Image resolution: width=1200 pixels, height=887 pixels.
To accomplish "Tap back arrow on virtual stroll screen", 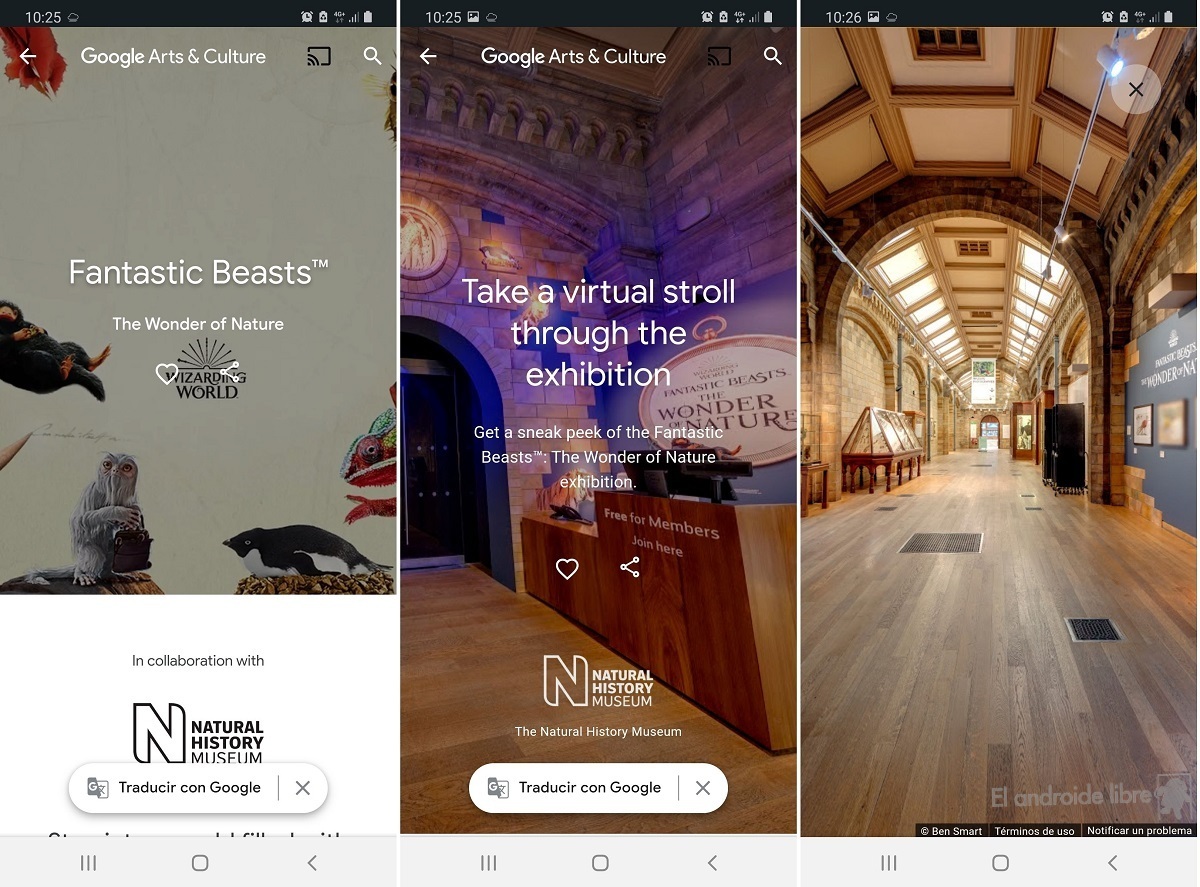I will [x=428, y=57].
